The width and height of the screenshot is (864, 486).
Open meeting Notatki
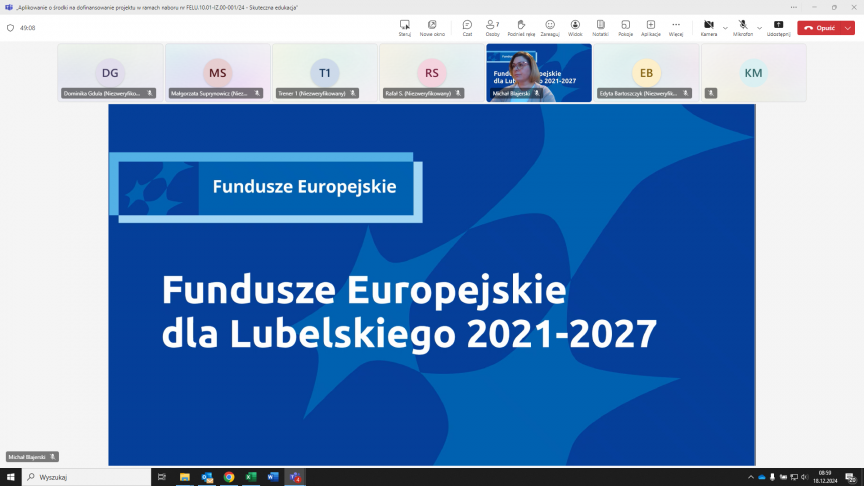pos(601,28)
